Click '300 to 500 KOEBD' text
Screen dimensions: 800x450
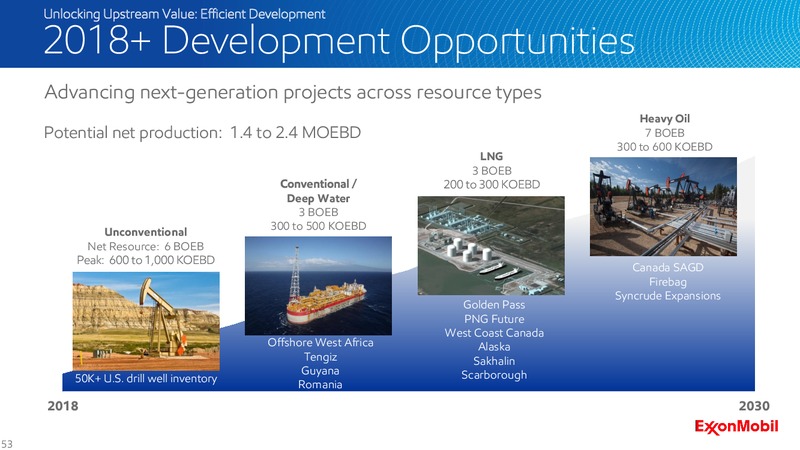pos(318,226)
